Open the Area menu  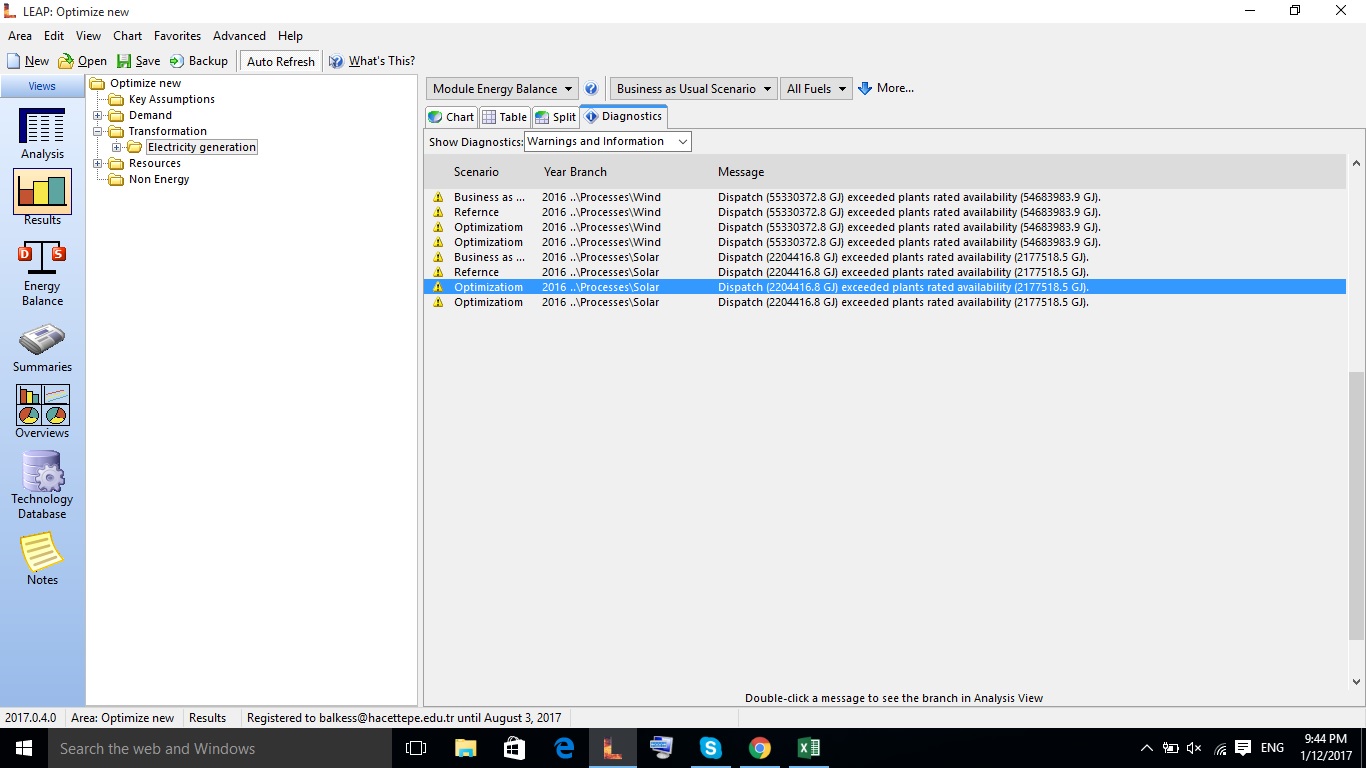(x=20, y=36)
